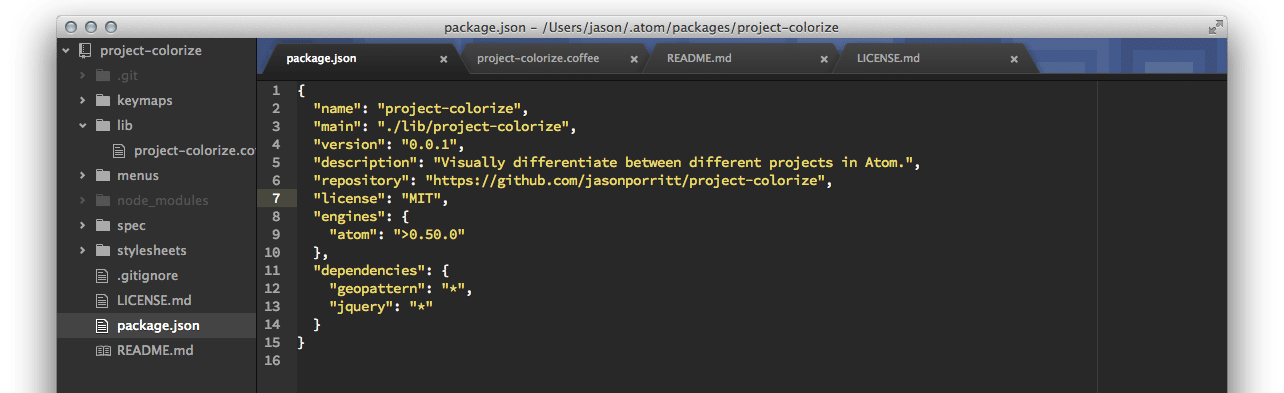Click the window title bar file path
Screen dimensions: 1284x393
point(641,27)
